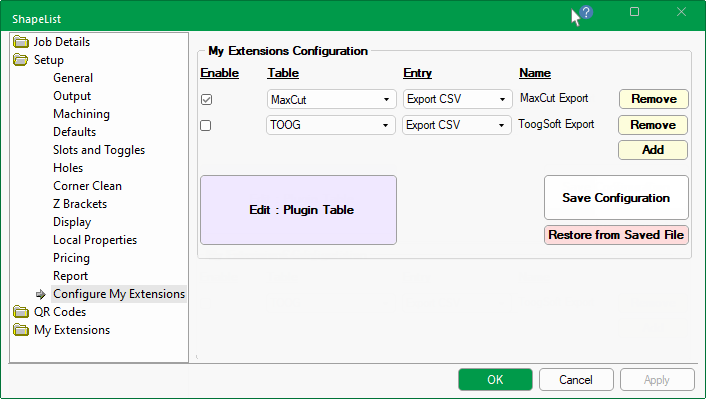
Task: Click the help question mark icon
Action: click(x=586, y=12)
